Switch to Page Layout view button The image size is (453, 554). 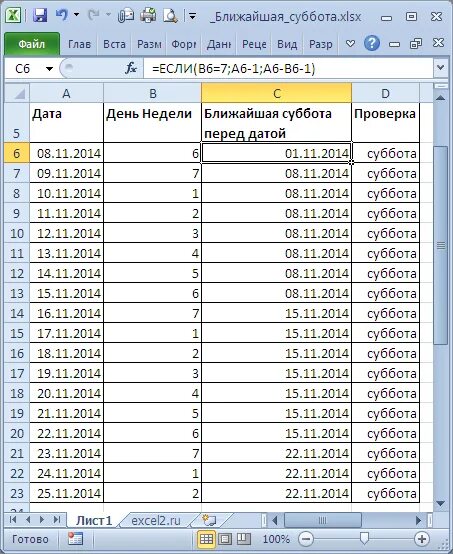click(x=225, y=539)
